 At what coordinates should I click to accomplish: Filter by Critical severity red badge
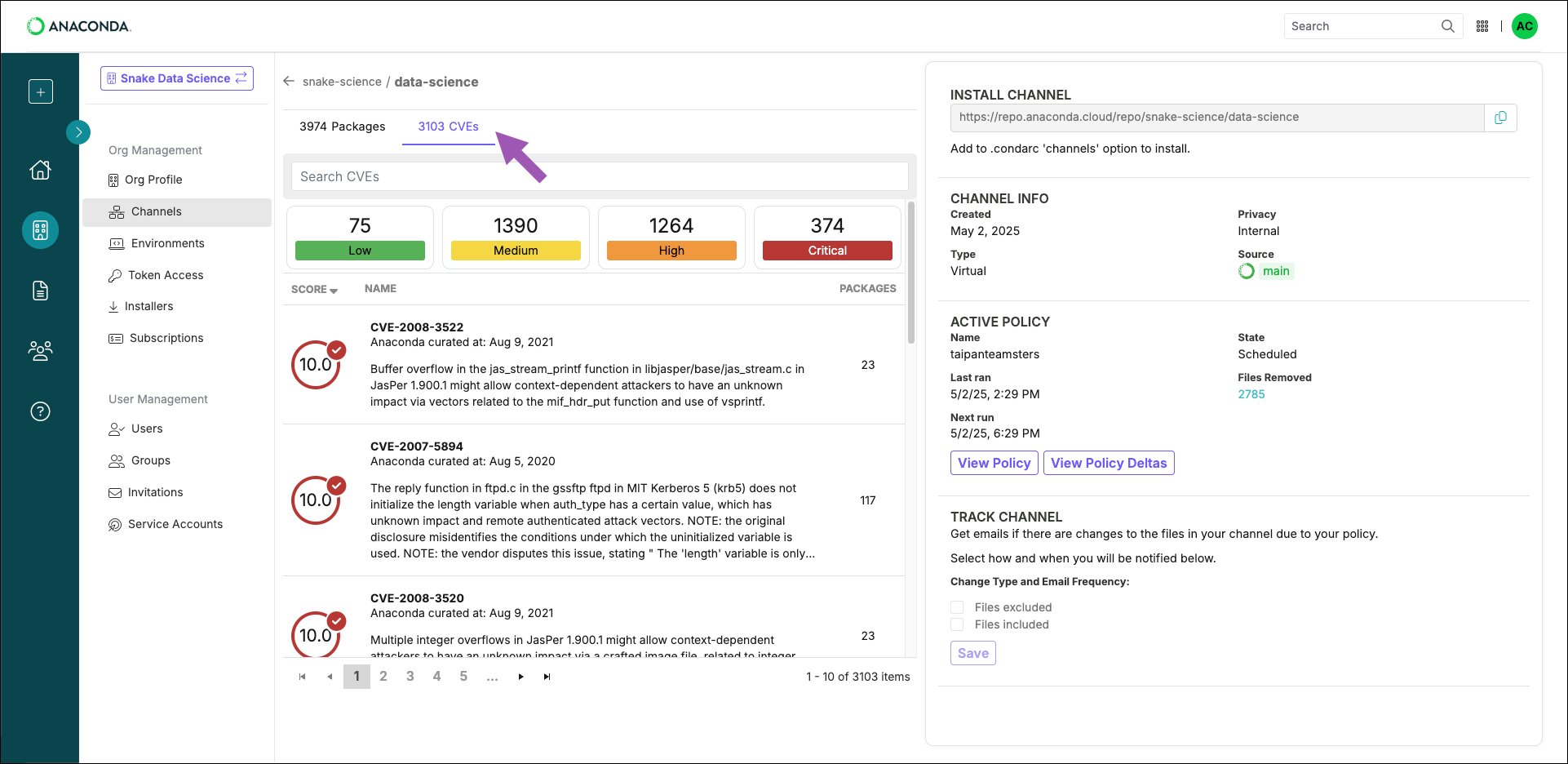coord(827,251)
